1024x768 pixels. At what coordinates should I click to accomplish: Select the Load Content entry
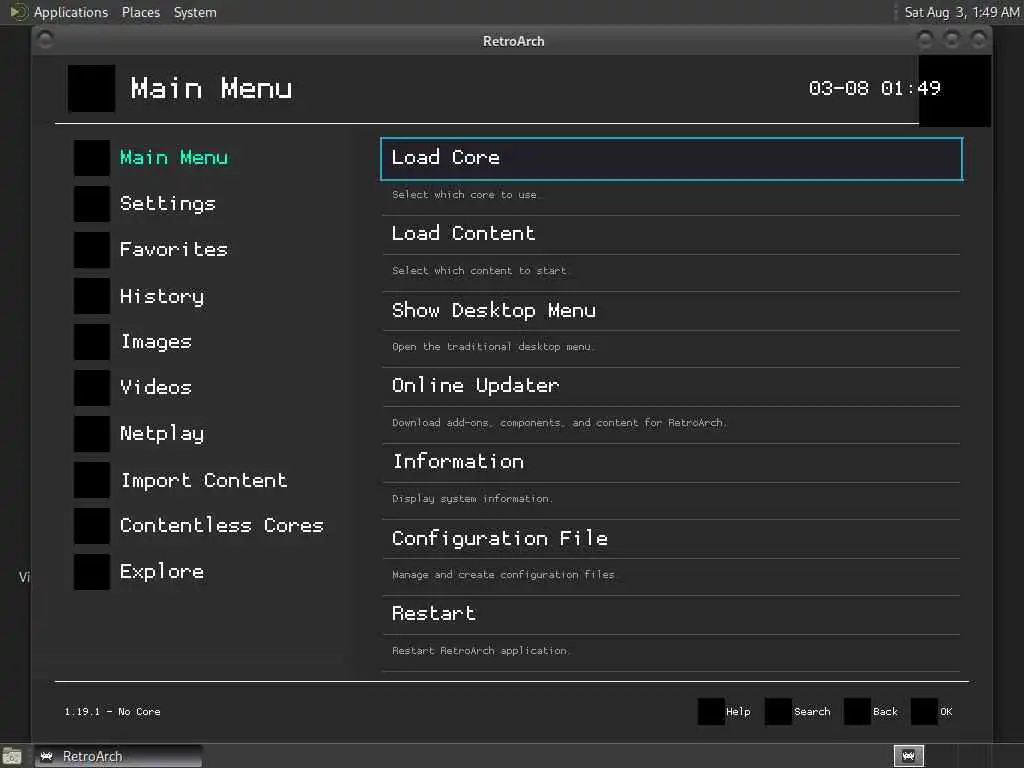tap(671, 234)
